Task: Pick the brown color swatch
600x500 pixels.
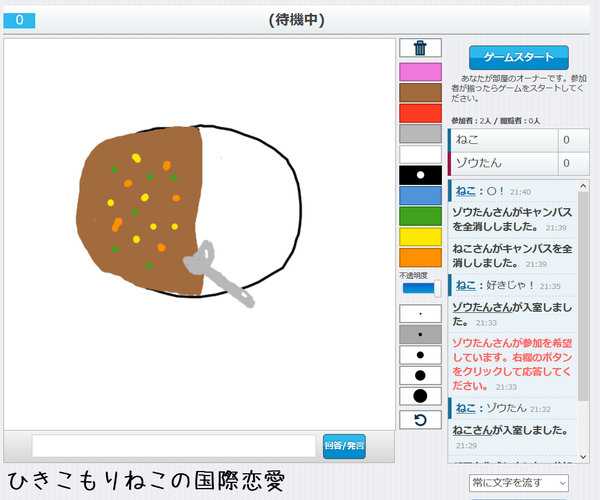Action: [420, 92]
